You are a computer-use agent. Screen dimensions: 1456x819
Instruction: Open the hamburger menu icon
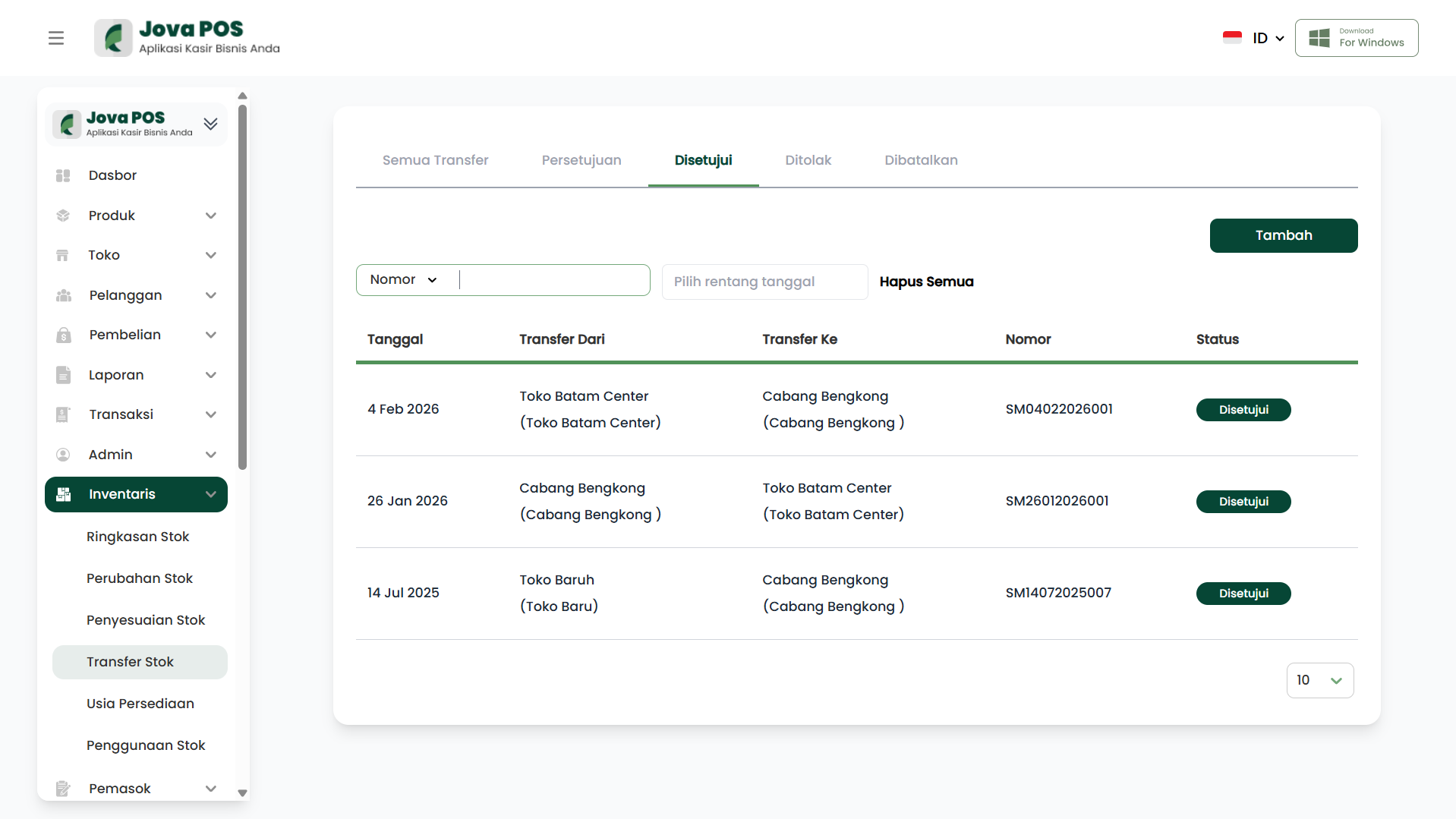click(56, 38)
